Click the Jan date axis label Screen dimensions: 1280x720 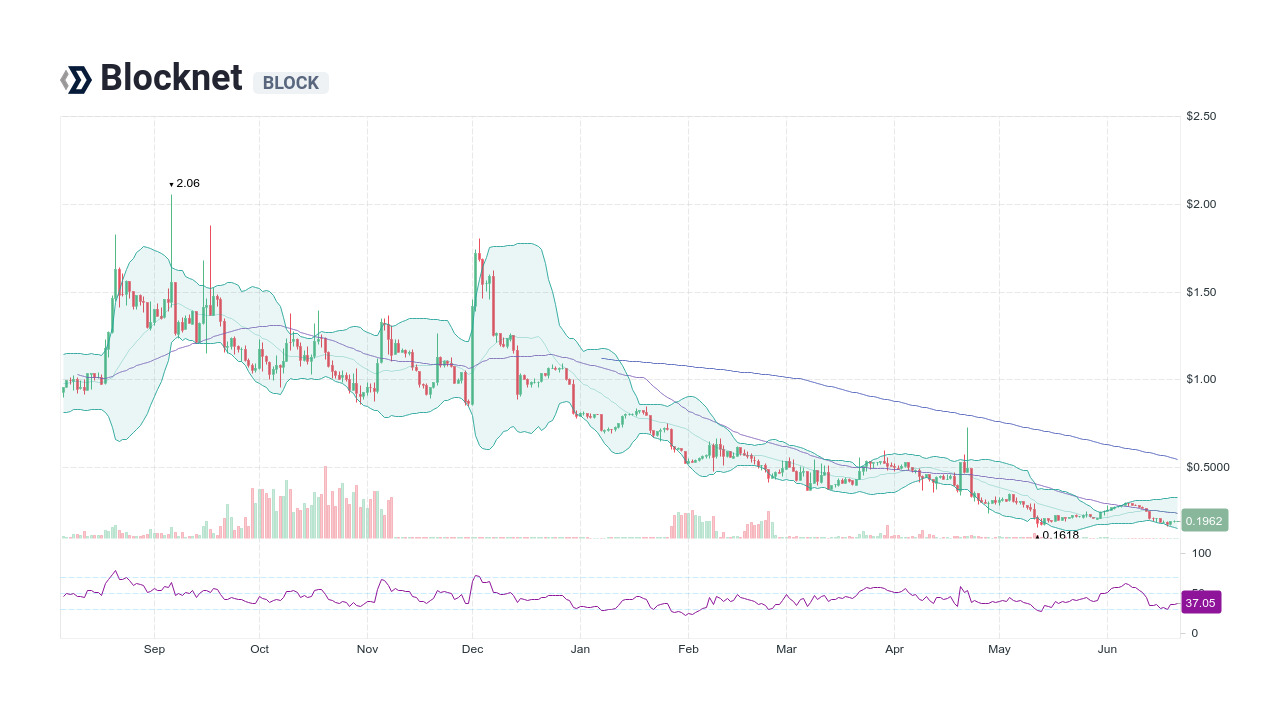[x=580, y=649]
